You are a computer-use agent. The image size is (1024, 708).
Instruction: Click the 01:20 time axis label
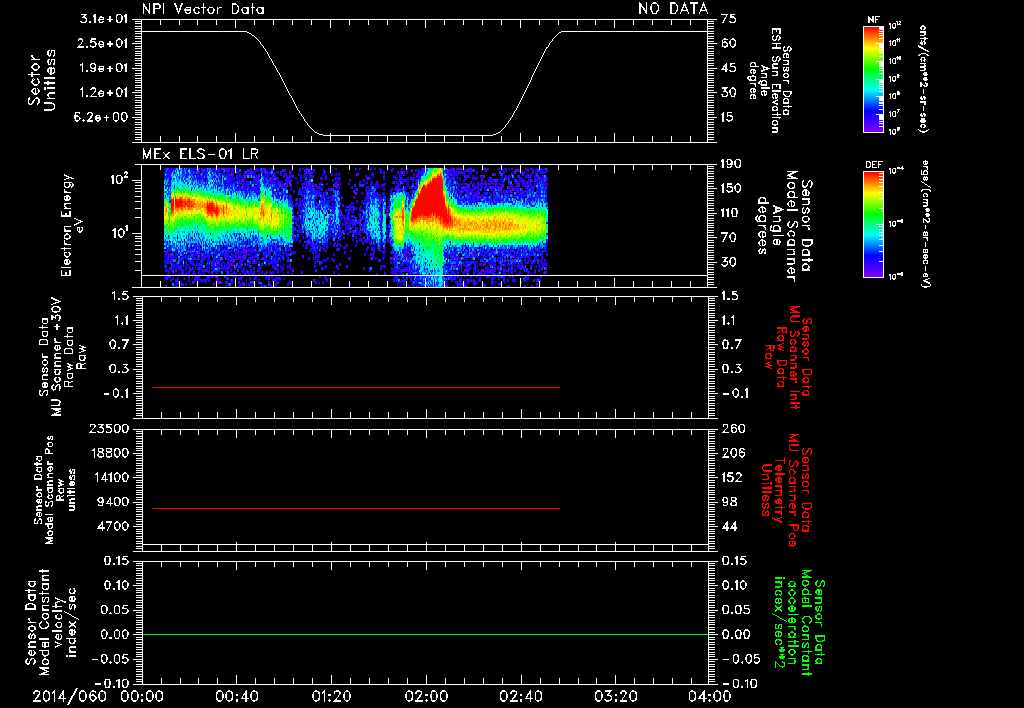point(330,696)
